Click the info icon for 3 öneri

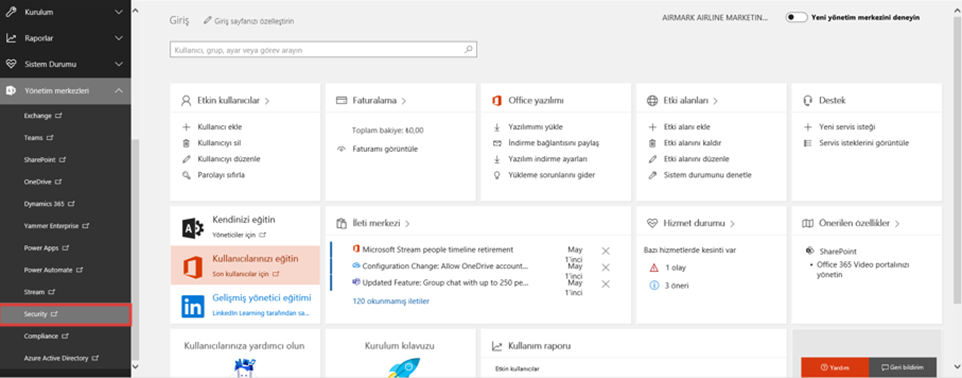coord(653,285)
